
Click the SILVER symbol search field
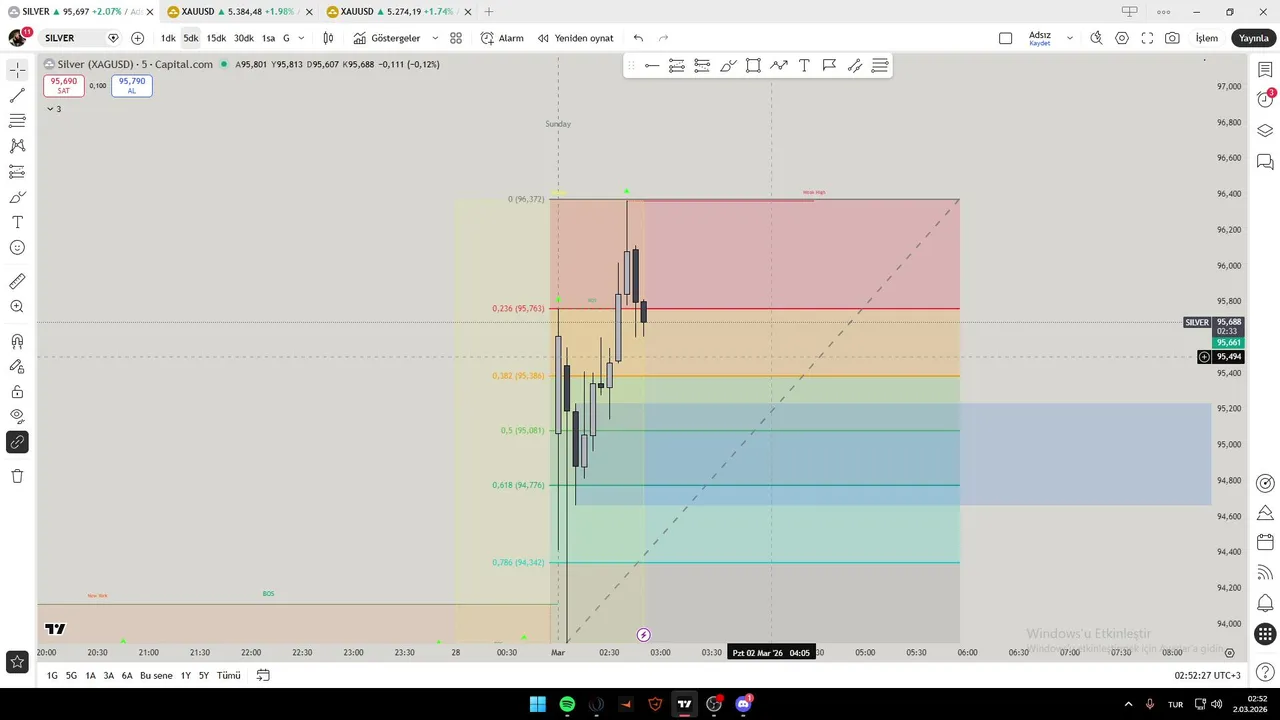80,38
